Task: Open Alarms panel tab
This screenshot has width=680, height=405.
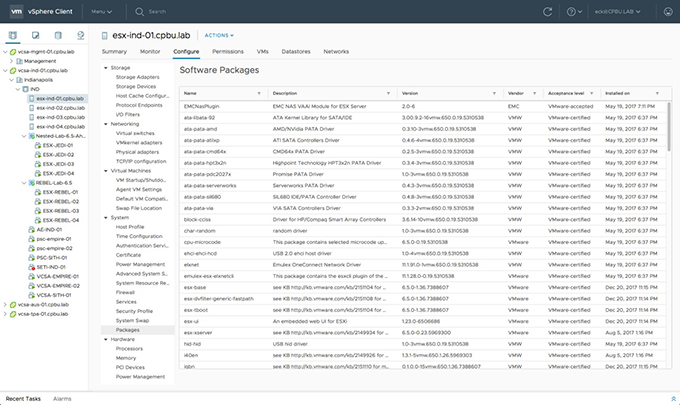Action: tap(62, 399)
